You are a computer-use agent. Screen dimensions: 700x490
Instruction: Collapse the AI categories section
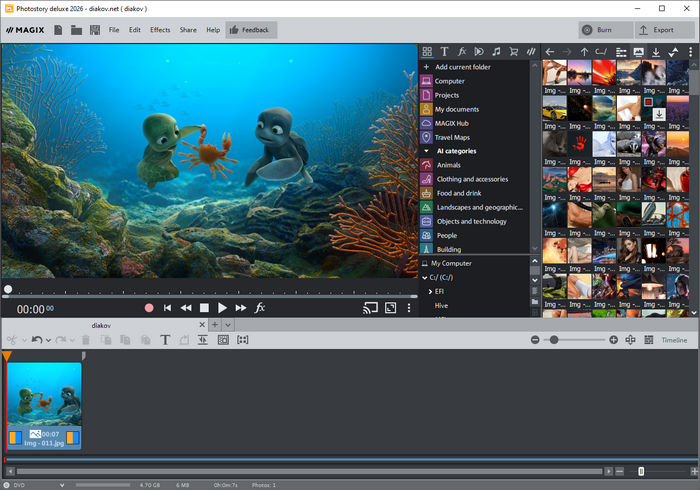(427, 151)
